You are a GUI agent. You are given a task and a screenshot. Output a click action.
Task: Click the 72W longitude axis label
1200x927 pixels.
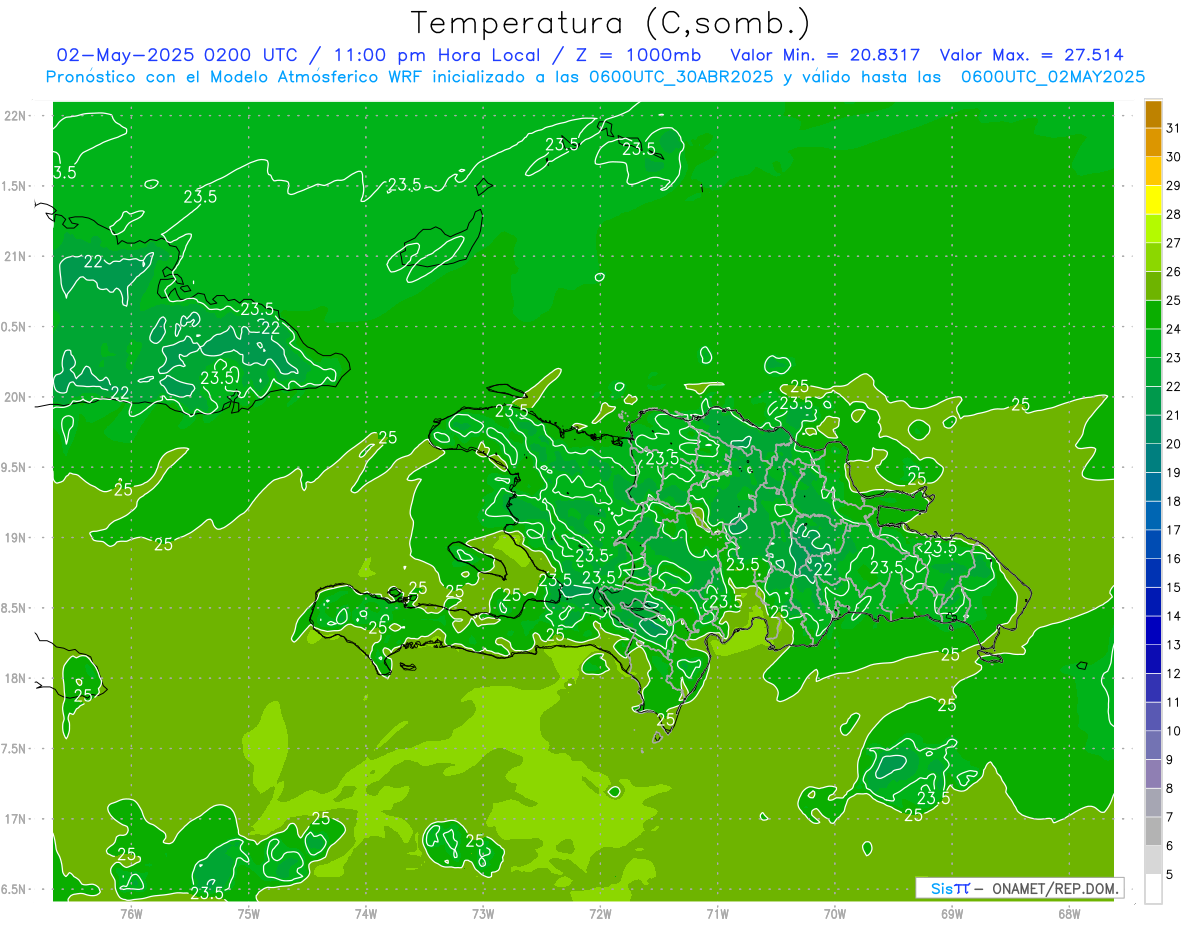(600, 913)
